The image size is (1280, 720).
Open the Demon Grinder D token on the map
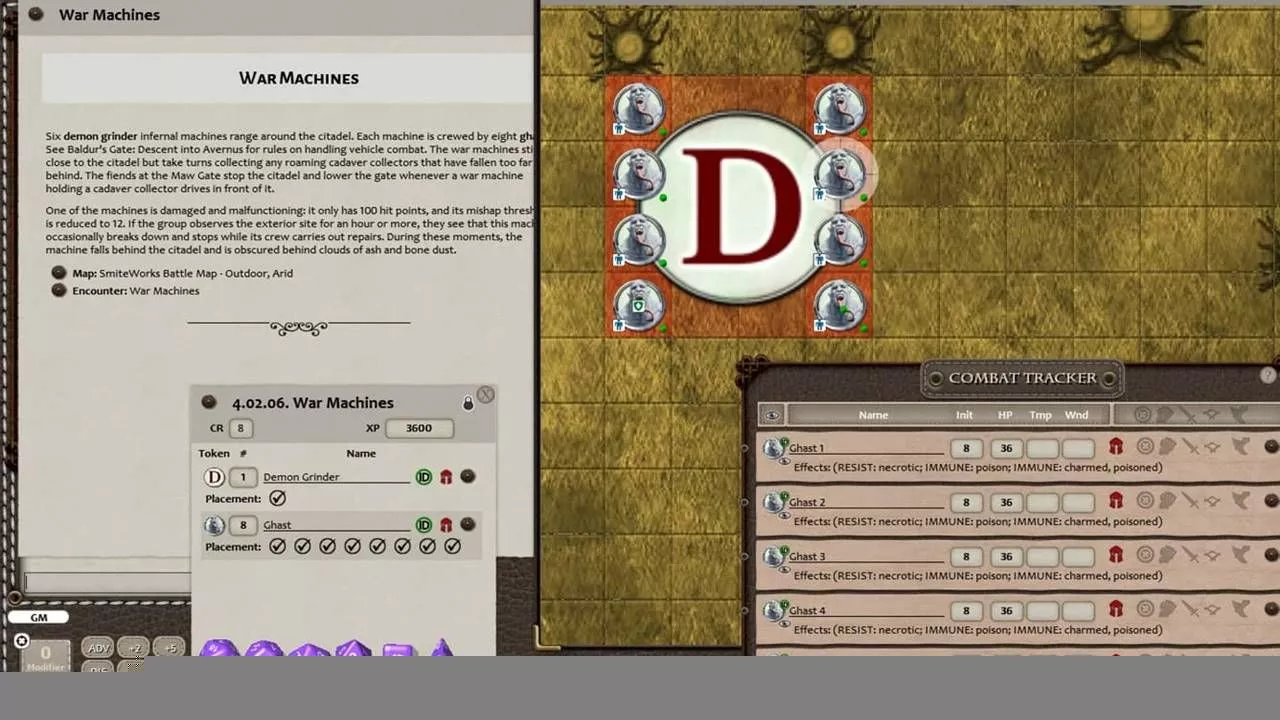pyautogui.click(x=740, y=207)
